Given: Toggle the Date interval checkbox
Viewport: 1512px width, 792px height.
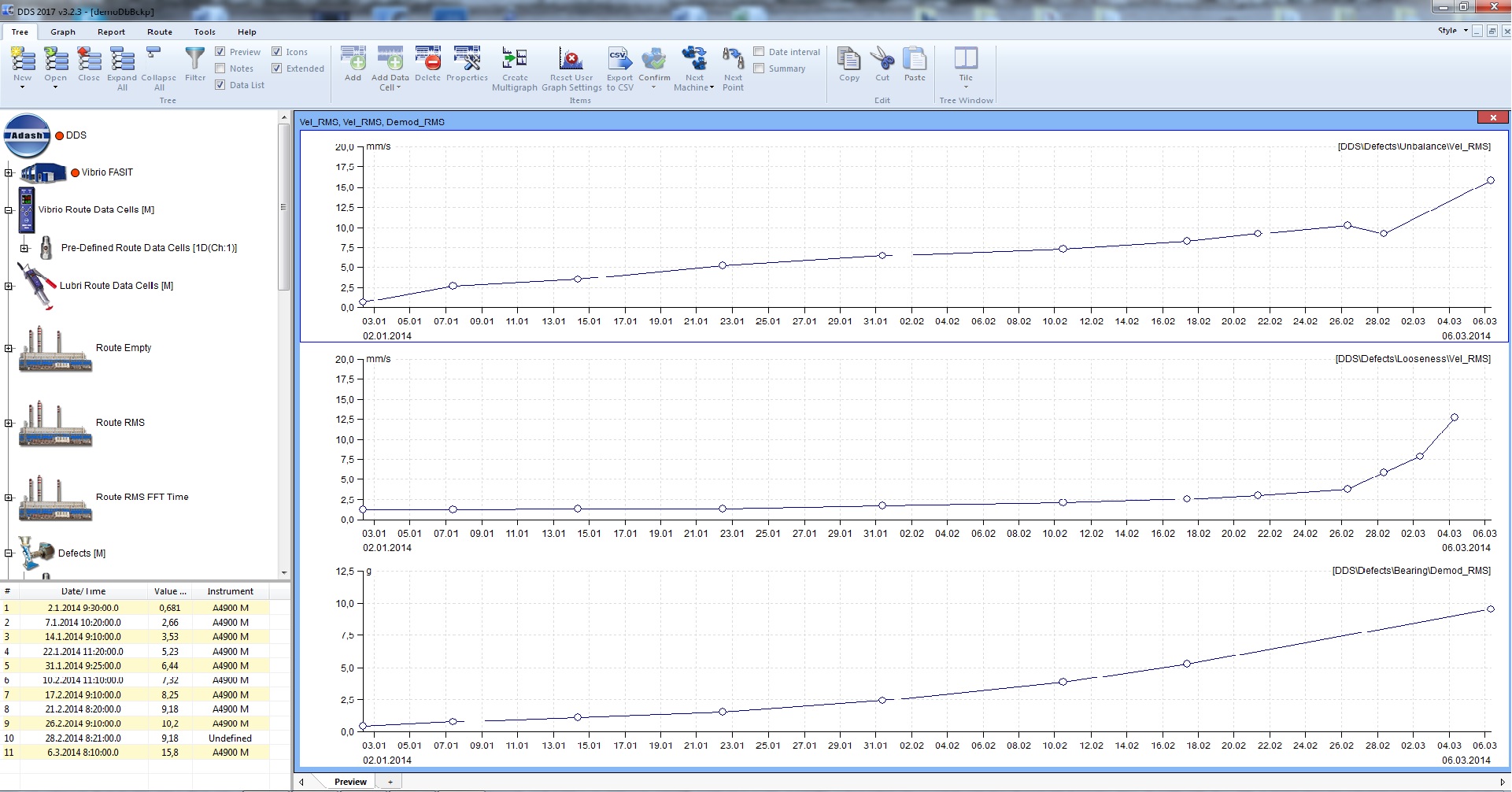Looking at the screenshot, I should tap(759, 52).
